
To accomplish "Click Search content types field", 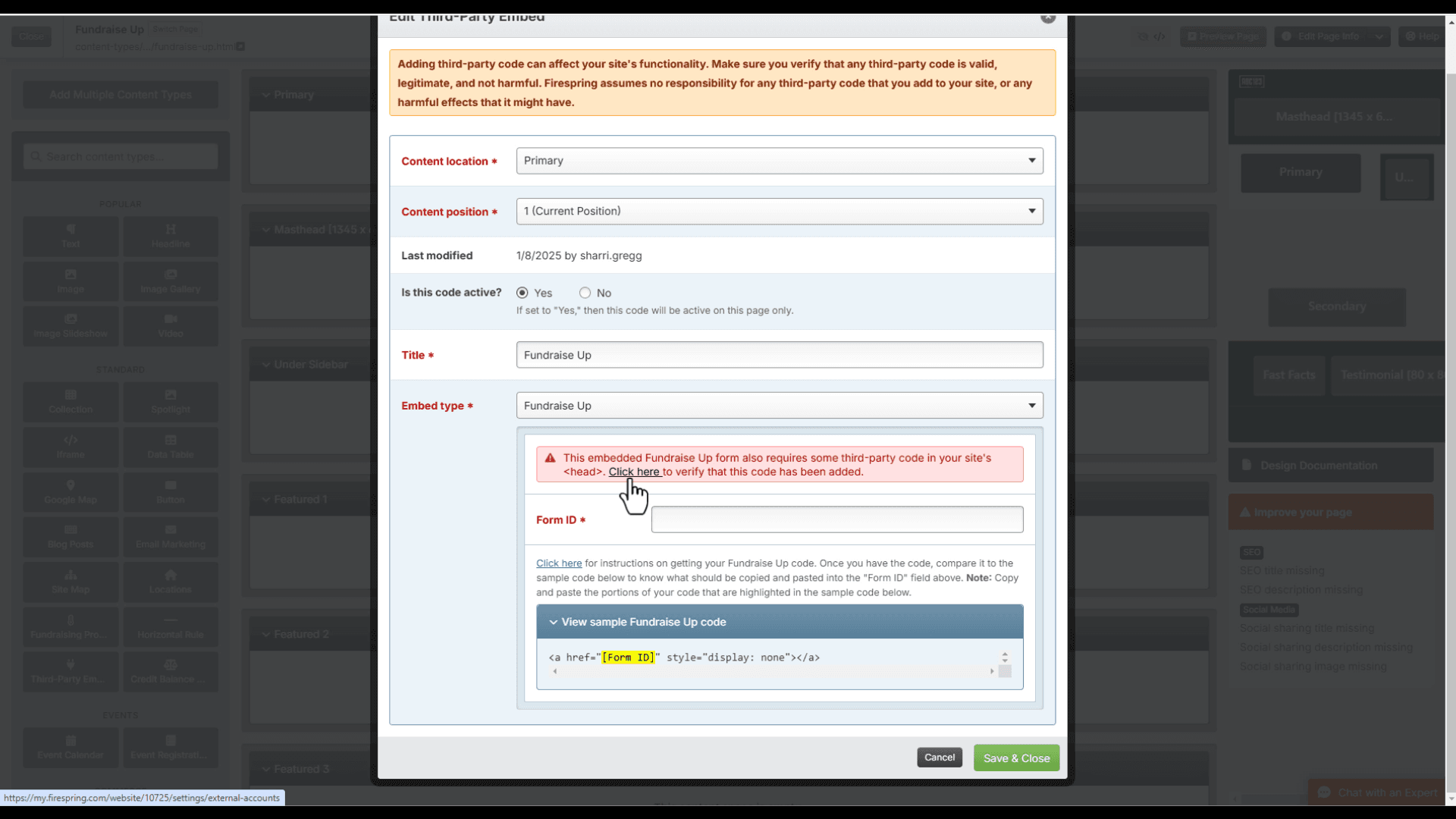I will coord(121,157).
